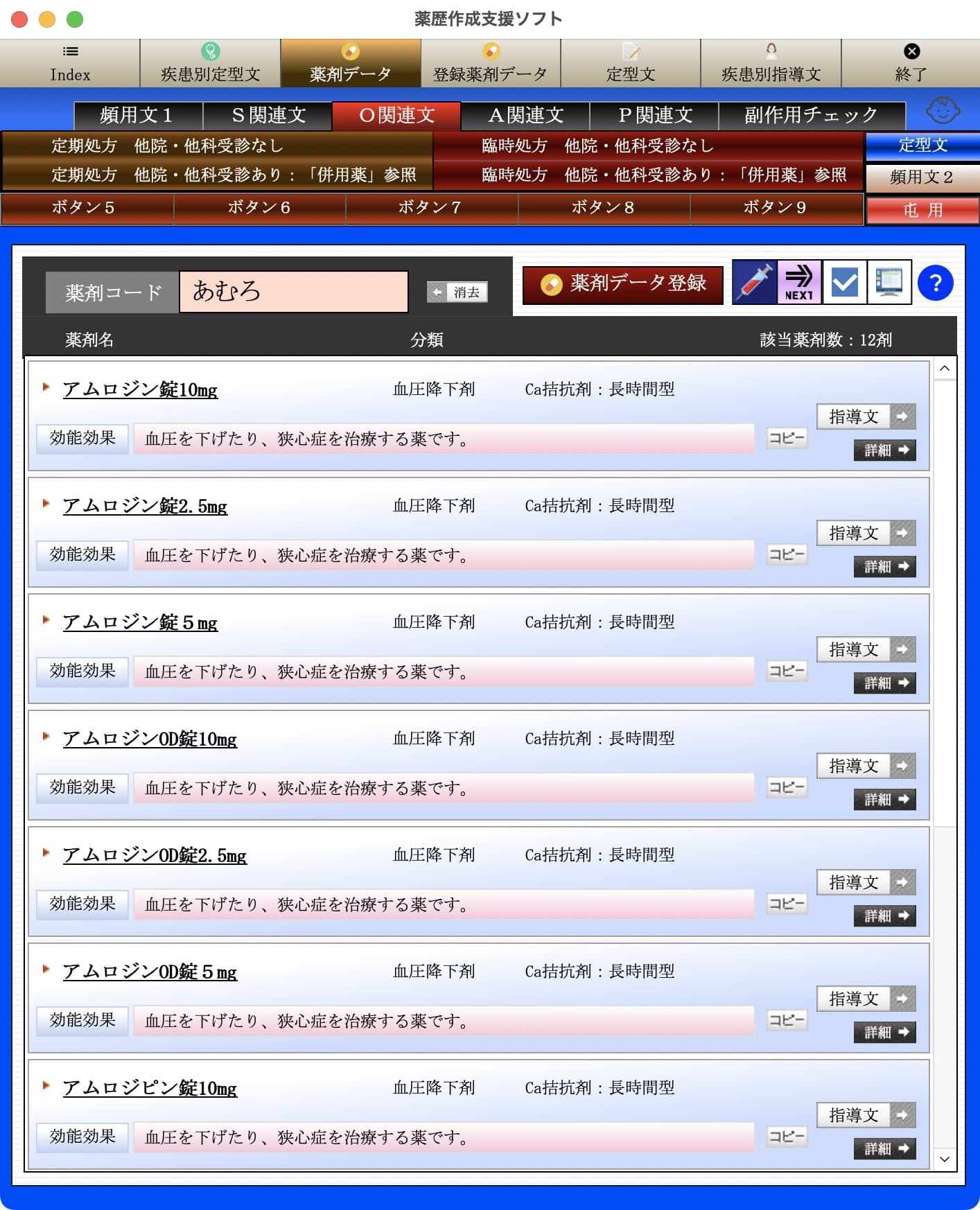Click the 頻用文２ side button
The width and height of the screenshot is (980, 1210).
click(922, 177)
